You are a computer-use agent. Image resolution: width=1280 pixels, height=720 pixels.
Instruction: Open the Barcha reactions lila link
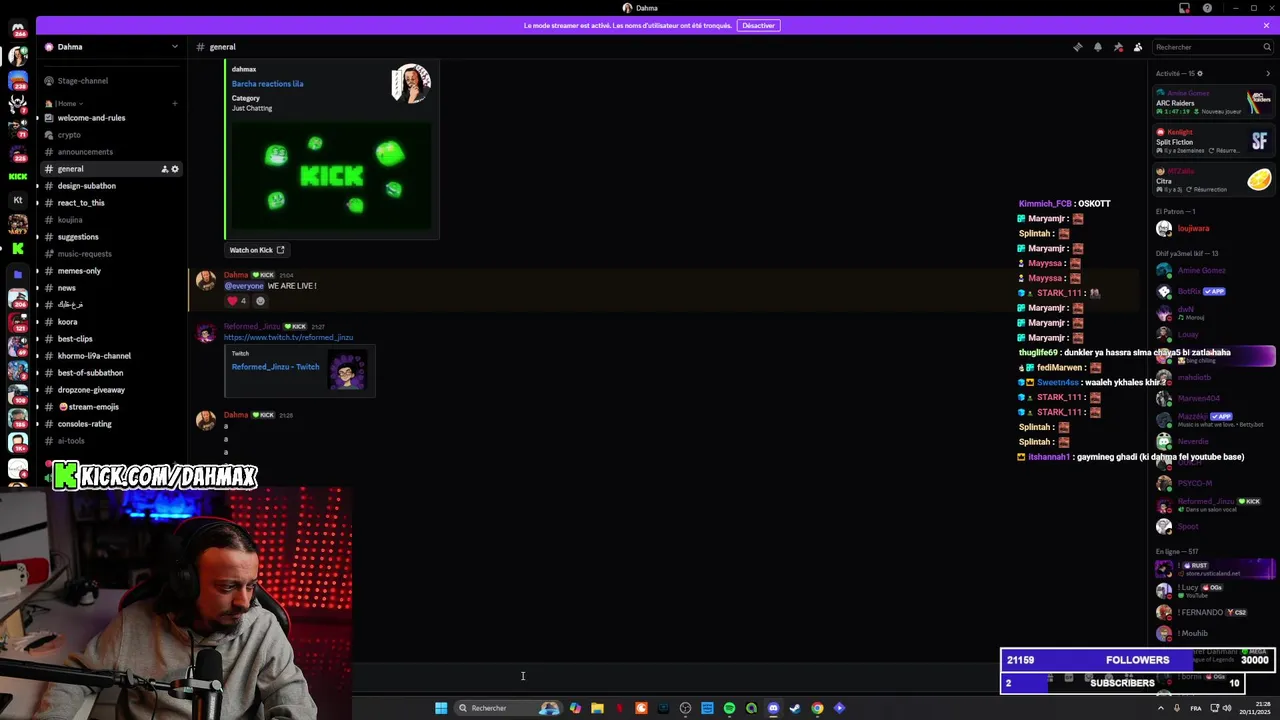pyautogui.click(x=267, y=84)
